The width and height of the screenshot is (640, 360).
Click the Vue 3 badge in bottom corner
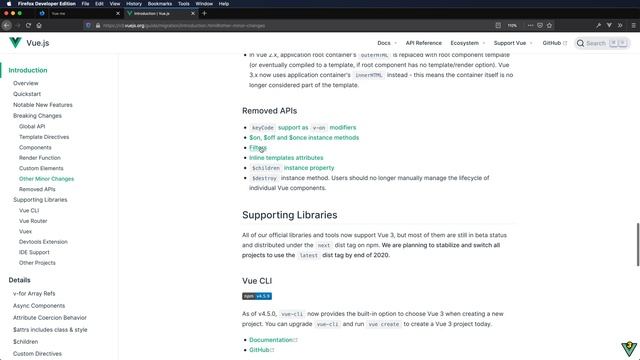pyautogui.click(x=629, y=349)
